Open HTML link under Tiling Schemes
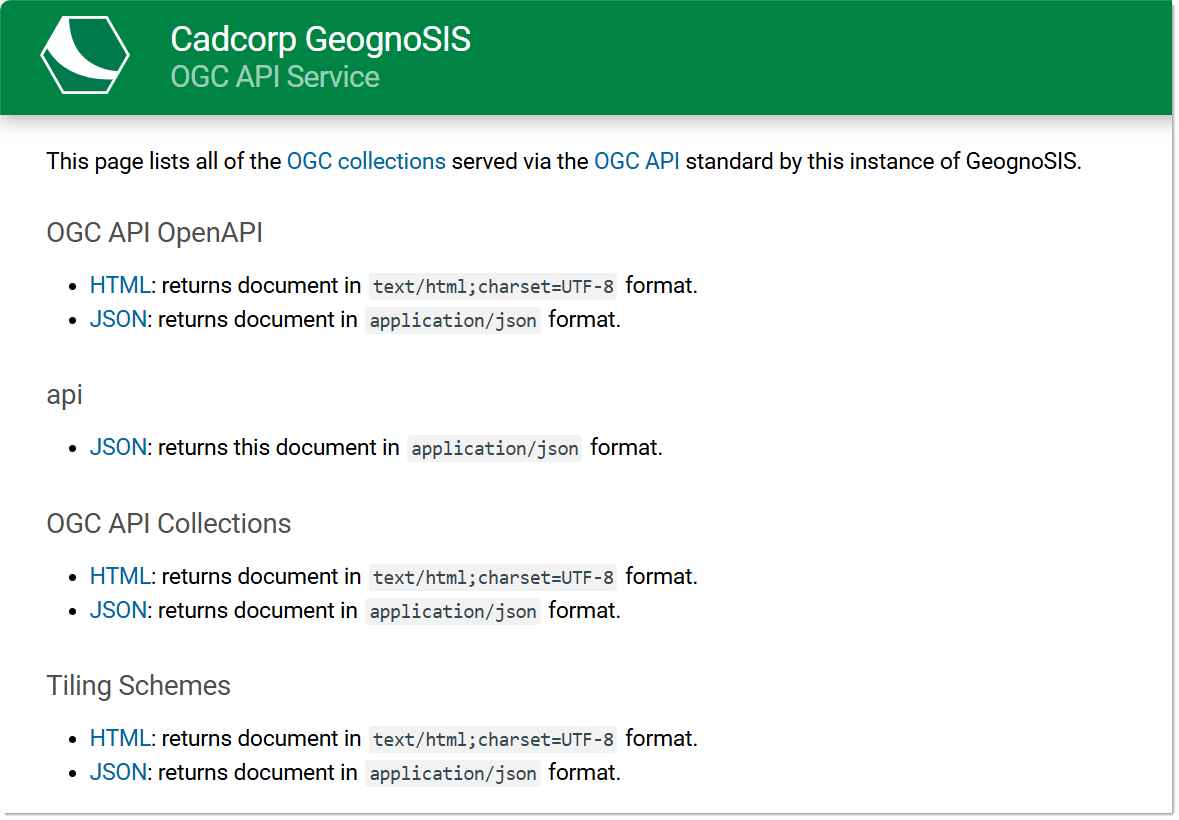This screenshot has height=820, width=1179. point(119,738)
